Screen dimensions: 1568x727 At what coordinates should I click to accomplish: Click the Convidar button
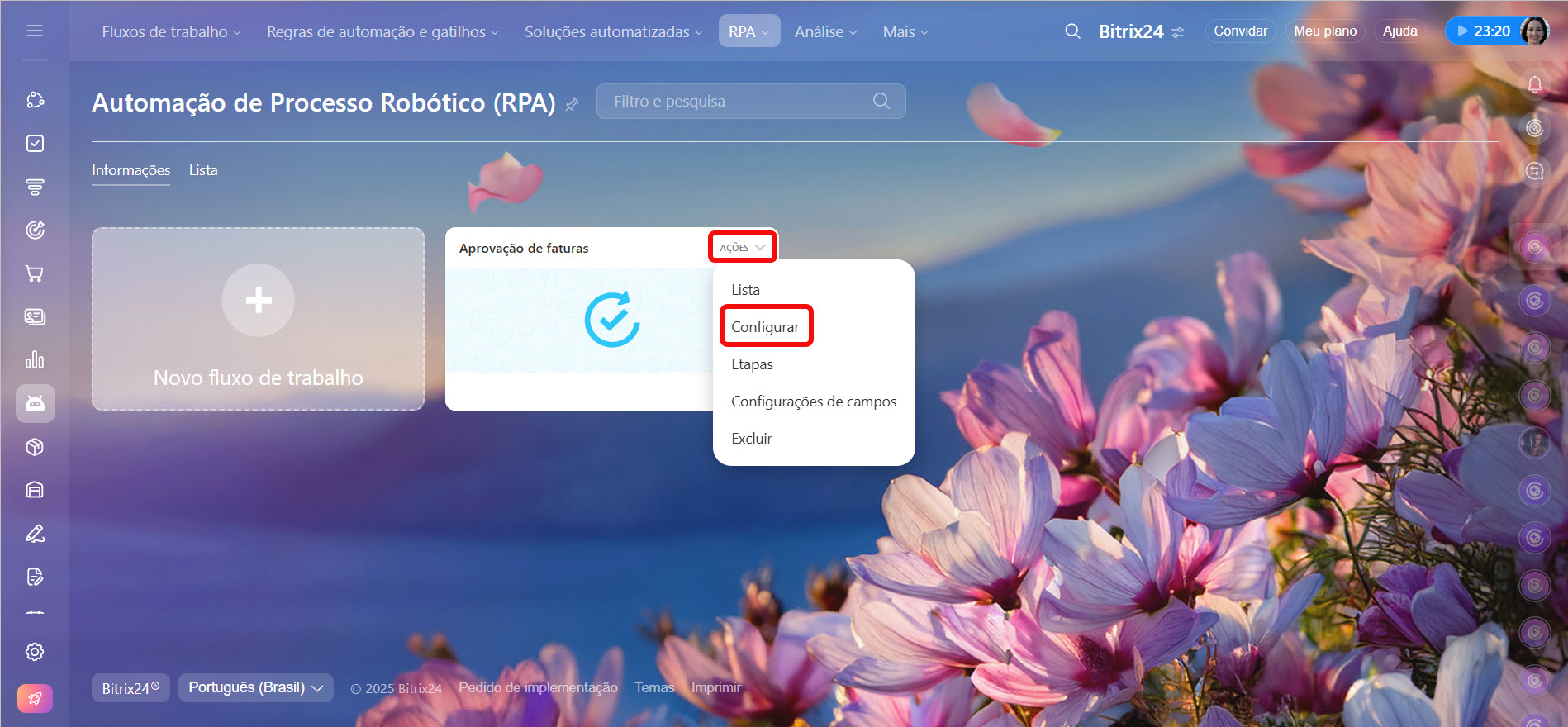tap(1240, 31)
